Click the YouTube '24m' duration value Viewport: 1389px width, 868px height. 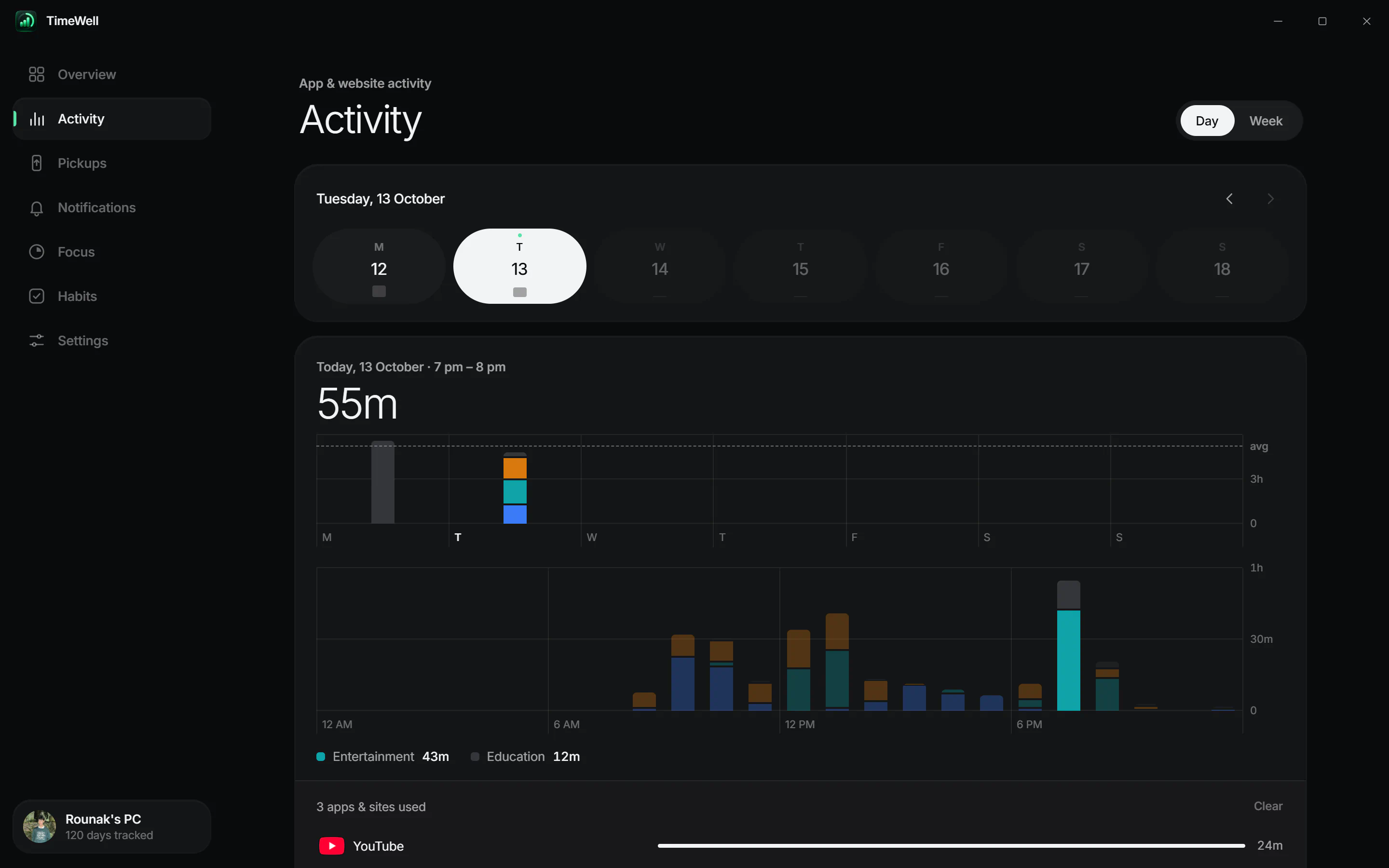click(1269, 846)
